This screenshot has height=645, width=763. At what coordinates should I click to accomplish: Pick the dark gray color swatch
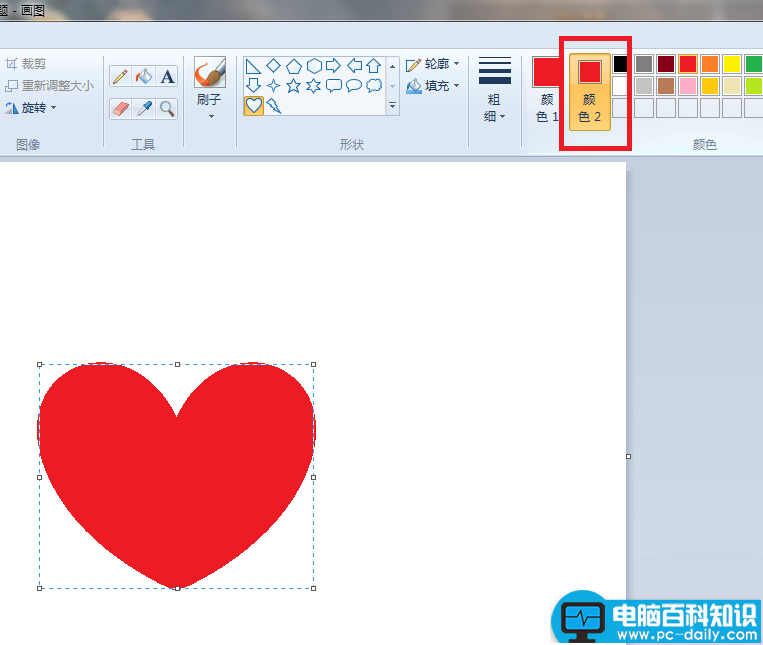pyautogui.click(x=644, y=64)
